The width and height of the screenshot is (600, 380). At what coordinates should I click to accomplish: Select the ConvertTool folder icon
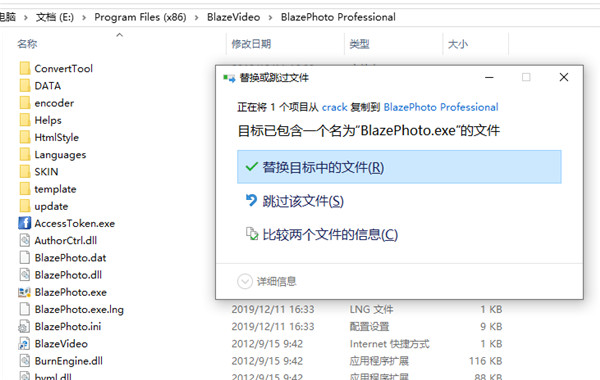24,68
